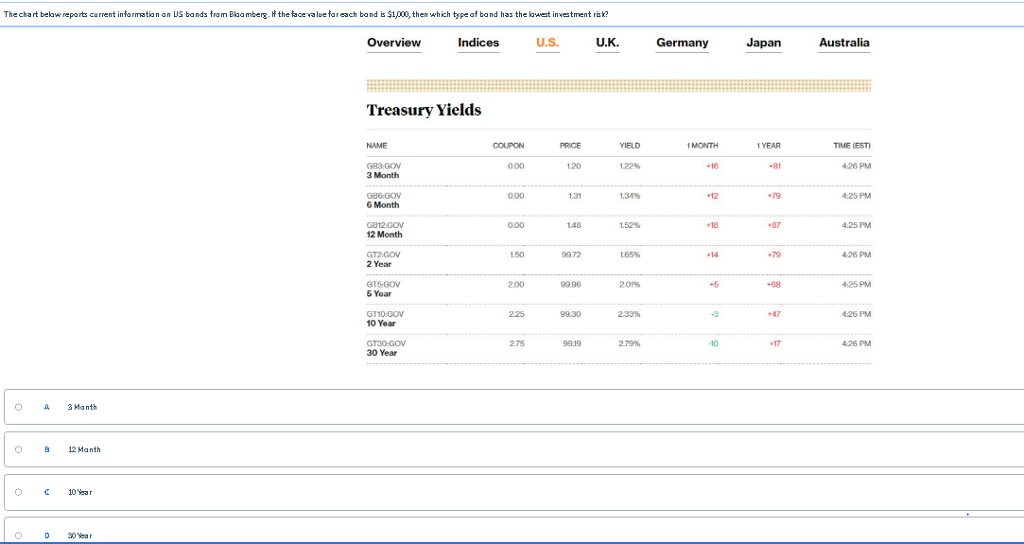Click the 1 YEAR column header

coord(769,146)
